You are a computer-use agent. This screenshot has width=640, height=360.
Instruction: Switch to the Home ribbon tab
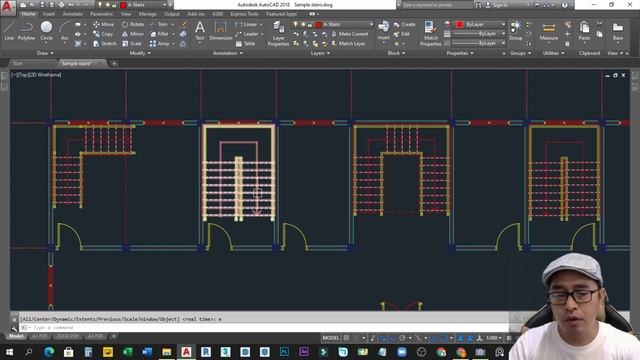pyautogui.click(x=28, y=14)
